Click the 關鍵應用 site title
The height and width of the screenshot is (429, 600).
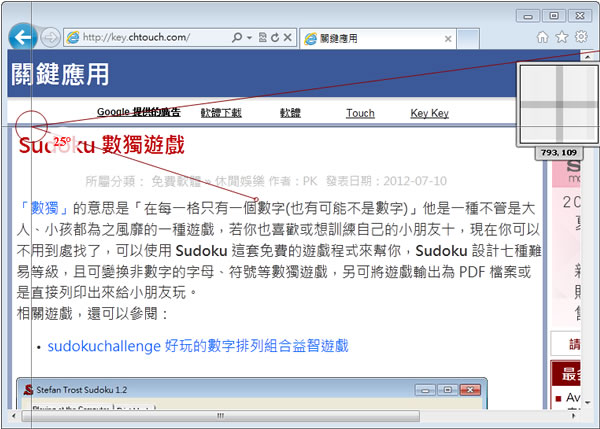point(60,74)
